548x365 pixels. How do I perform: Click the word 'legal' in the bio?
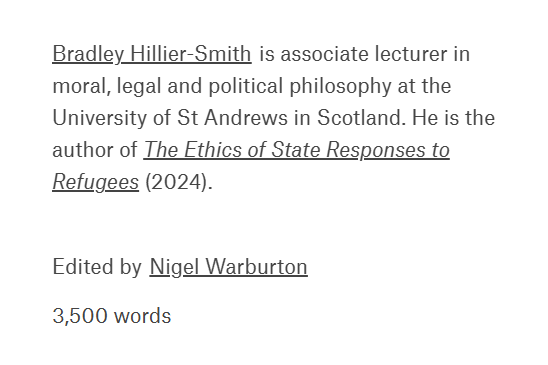click(139, 86)
